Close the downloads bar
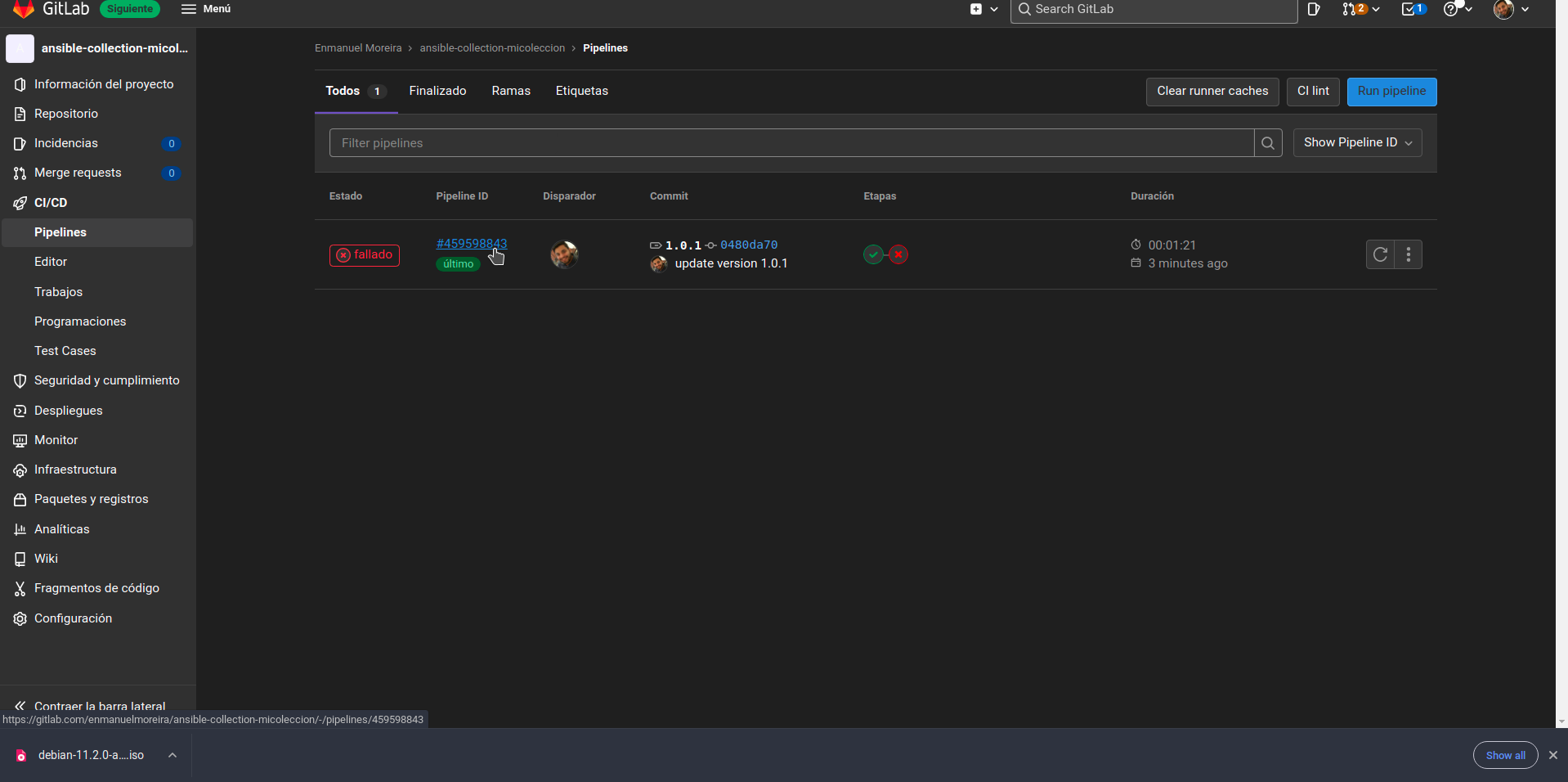The width and height of the screenshot is (1568, 782). [1553, 755]
